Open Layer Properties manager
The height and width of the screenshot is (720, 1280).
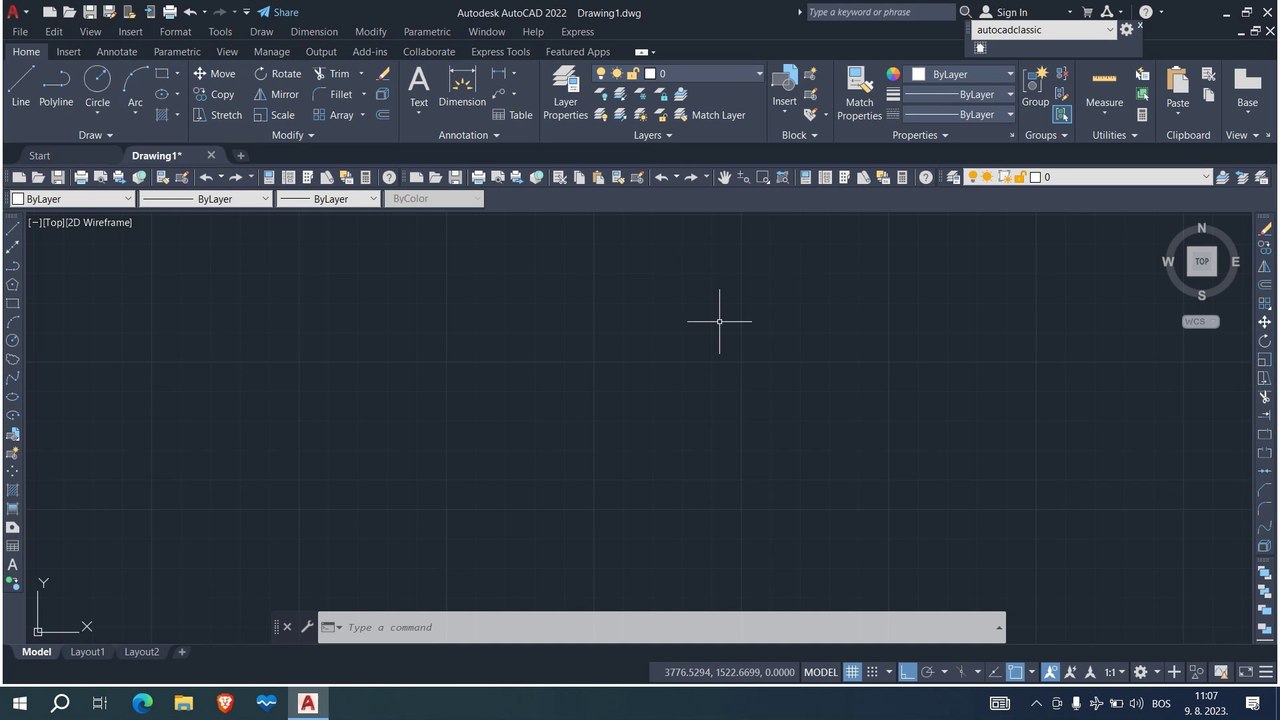pyautogui.click(x=566, y=93)
